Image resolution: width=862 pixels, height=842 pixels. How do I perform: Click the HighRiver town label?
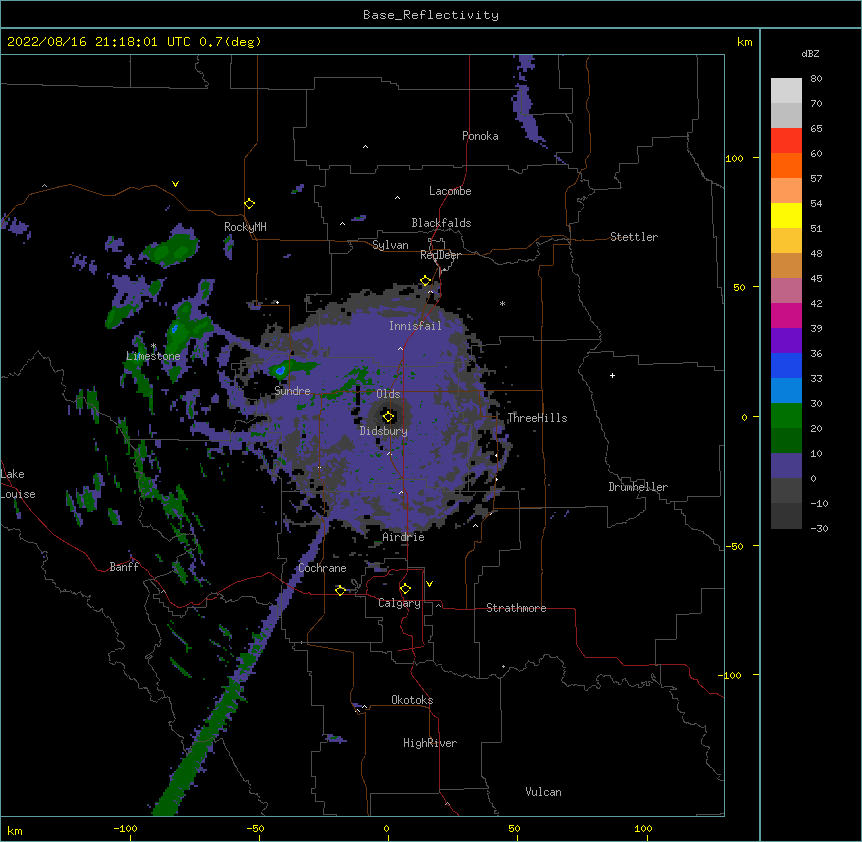(x=430, y=743)
